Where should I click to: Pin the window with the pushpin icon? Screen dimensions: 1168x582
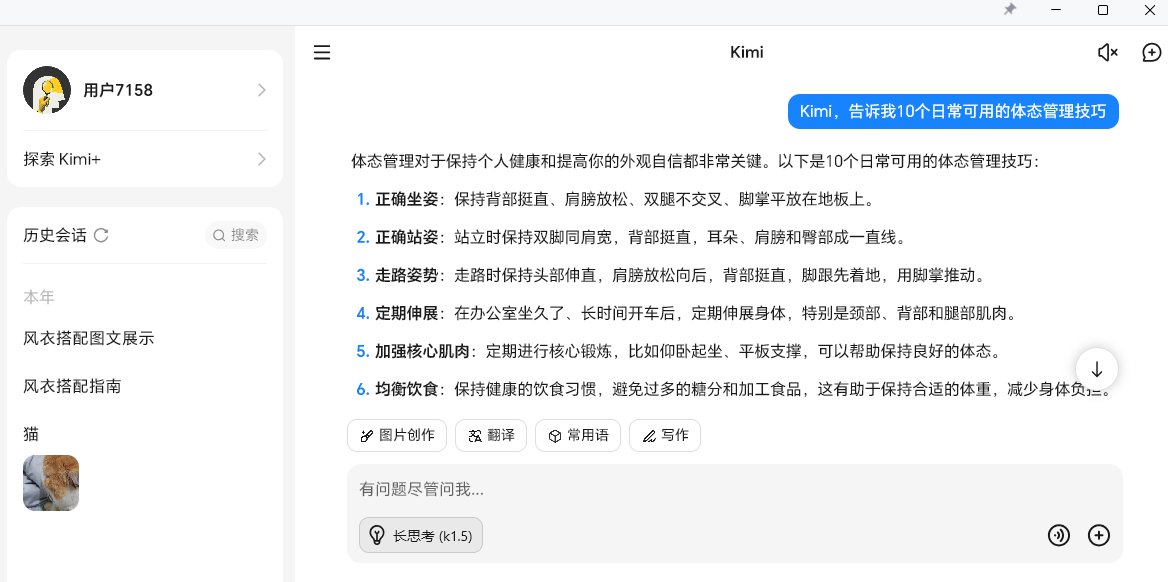click(x=1010, y=10)
